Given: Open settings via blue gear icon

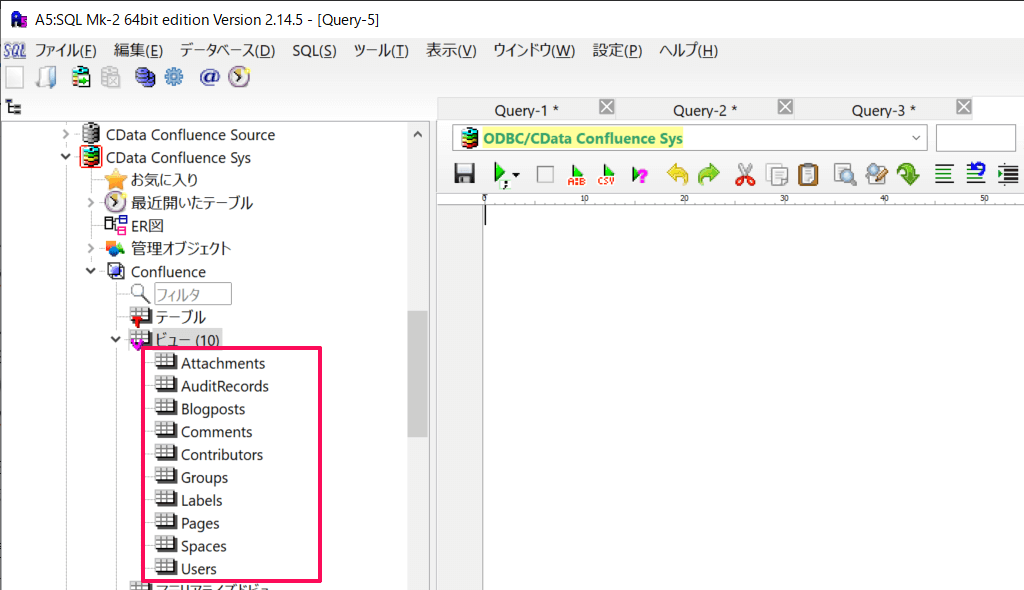Looking at the screenshot, I should 174,77.
